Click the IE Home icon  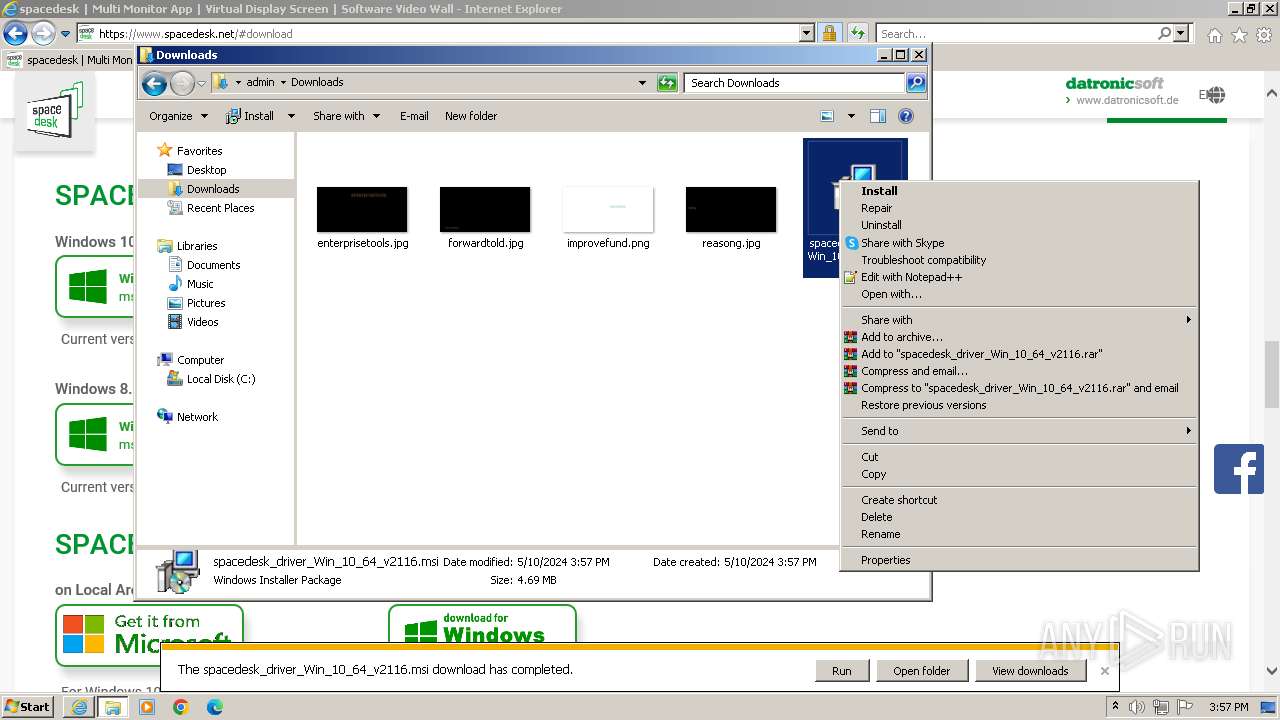pyautogui.click(x=1214, y=35)
